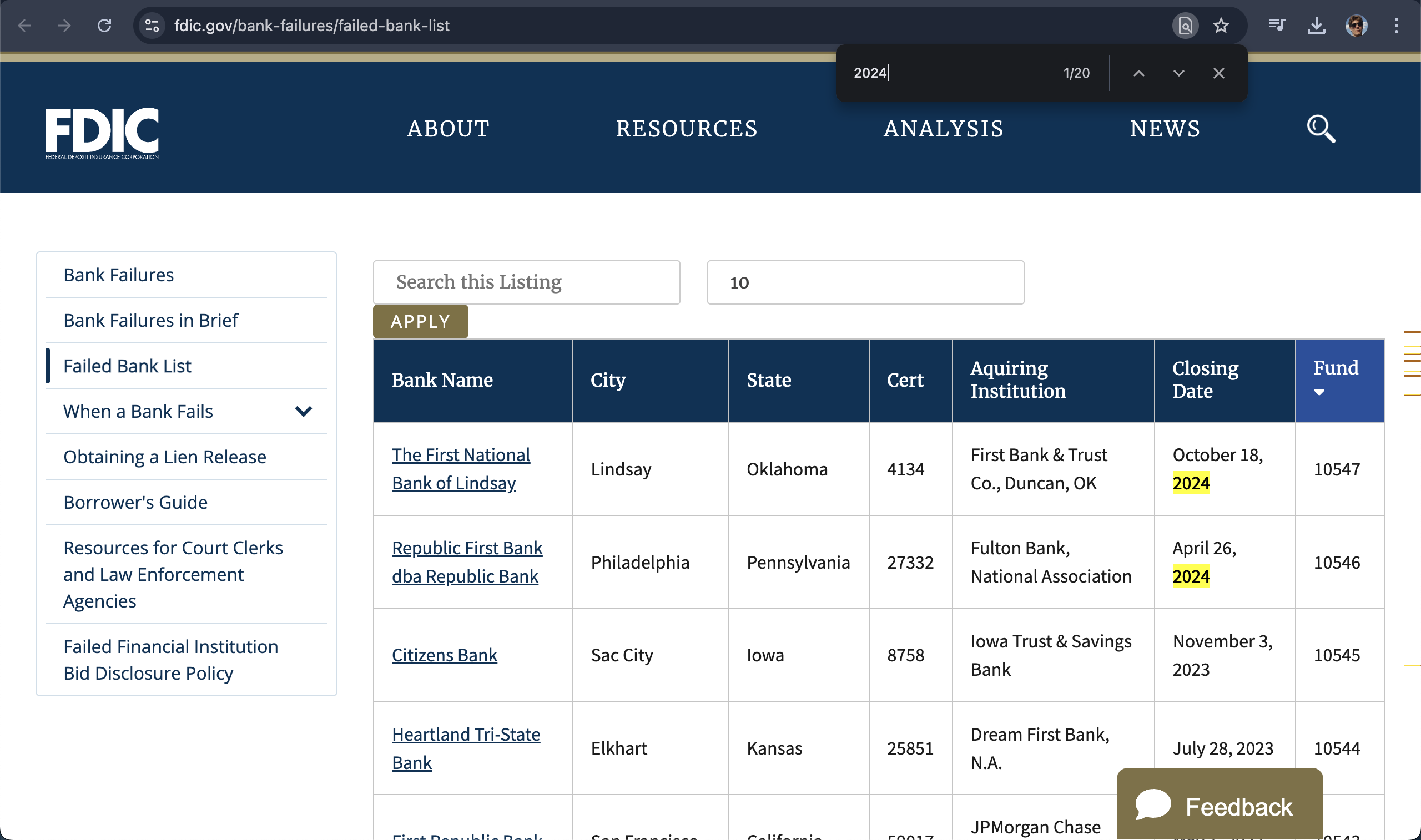Open The First National Bank of Lindsay

[x=461, y=469]
